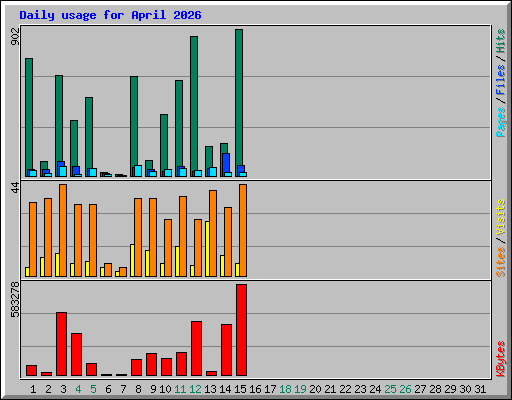Viewport: 512px width, 400px height.
Task: Click day label '15' on the x-axis
Action: (x=240, y=389)
